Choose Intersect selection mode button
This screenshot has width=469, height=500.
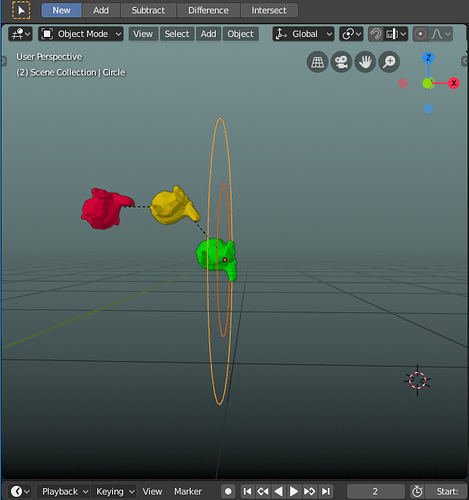269,10
